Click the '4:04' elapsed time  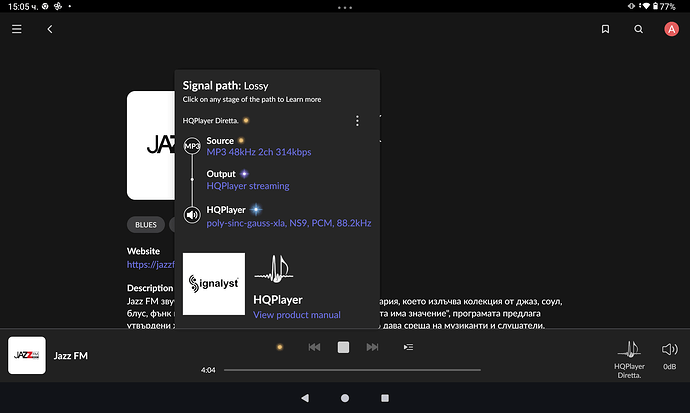click(x=208, y=370)
